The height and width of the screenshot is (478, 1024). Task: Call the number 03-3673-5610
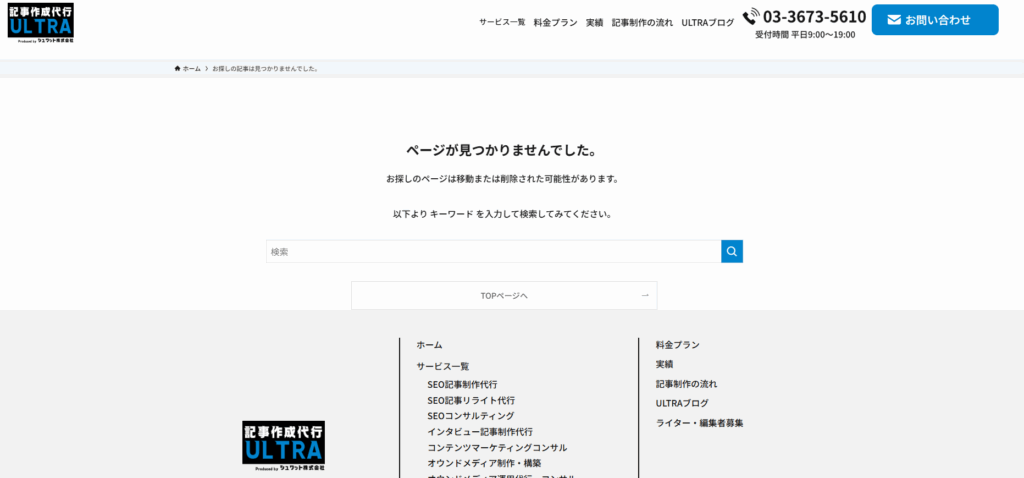point(814,16)
